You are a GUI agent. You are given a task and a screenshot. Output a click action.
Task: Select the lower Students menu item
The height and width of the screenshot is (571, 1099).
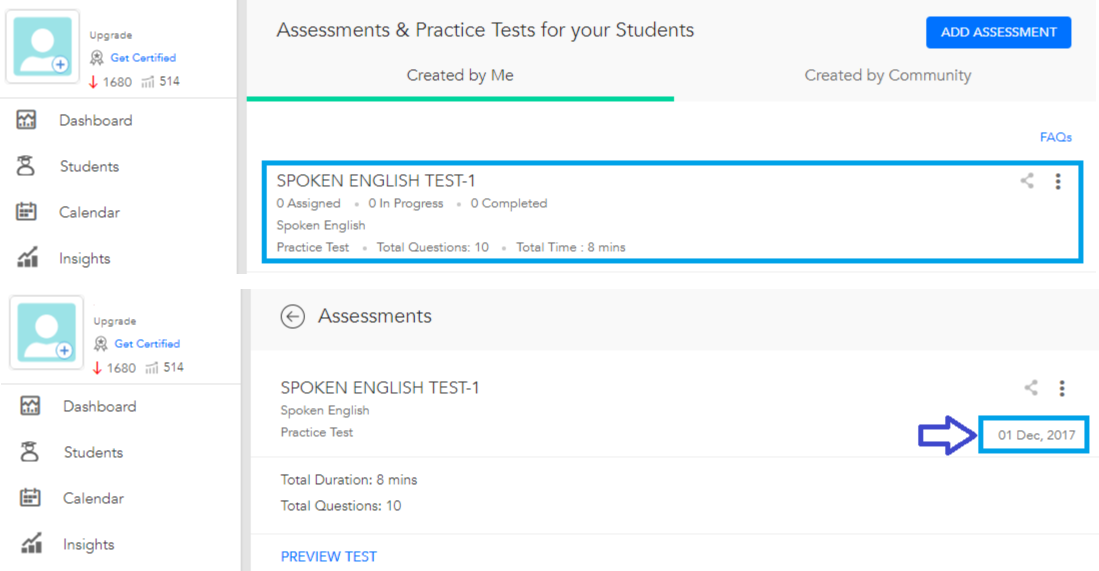coord(93,453)
